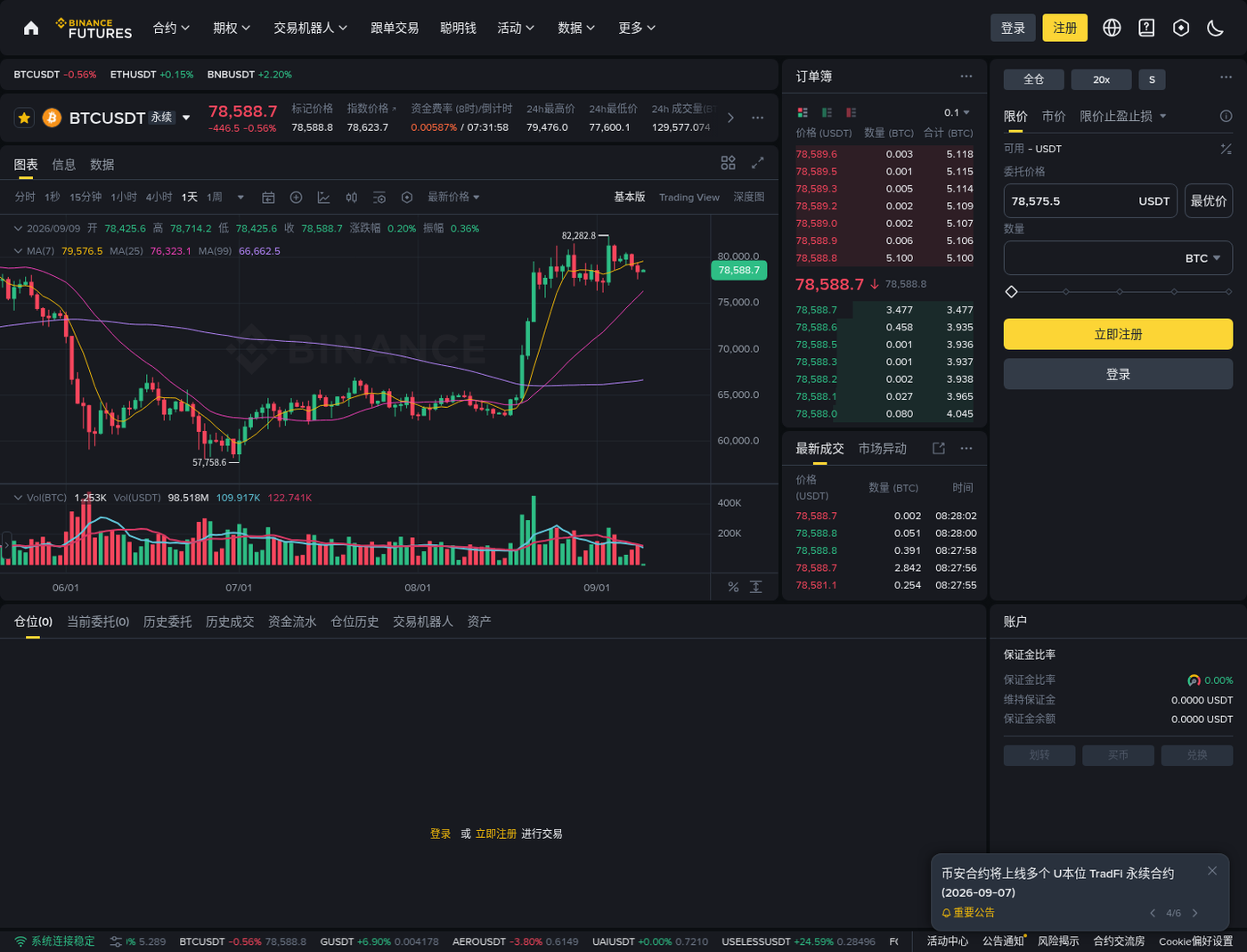This screenshot has height=952, width=1247.
Task: Switch the chart to depth view
Action: (749, 197)
